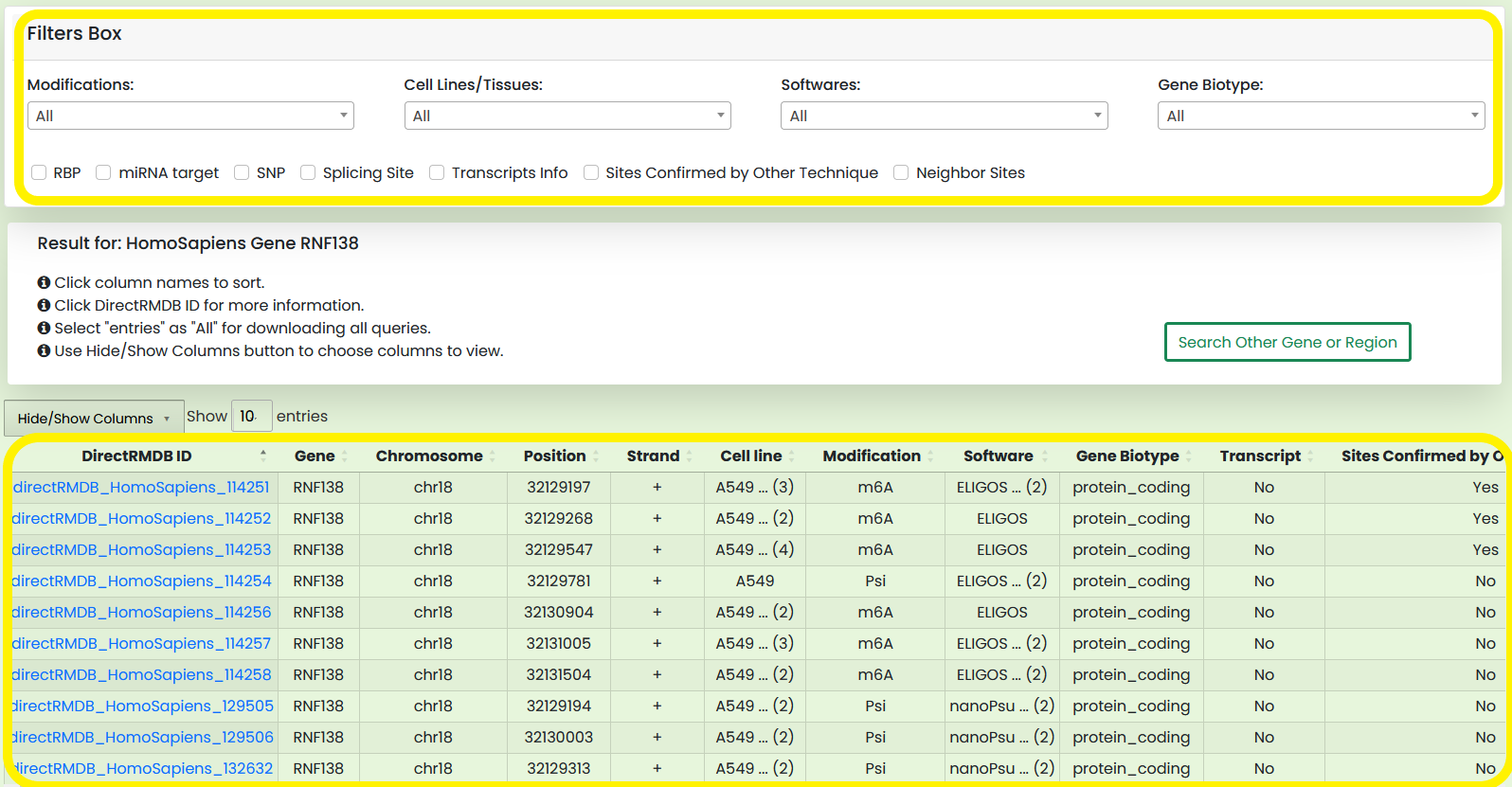Click position cell 32131504

tap(559, 674)
